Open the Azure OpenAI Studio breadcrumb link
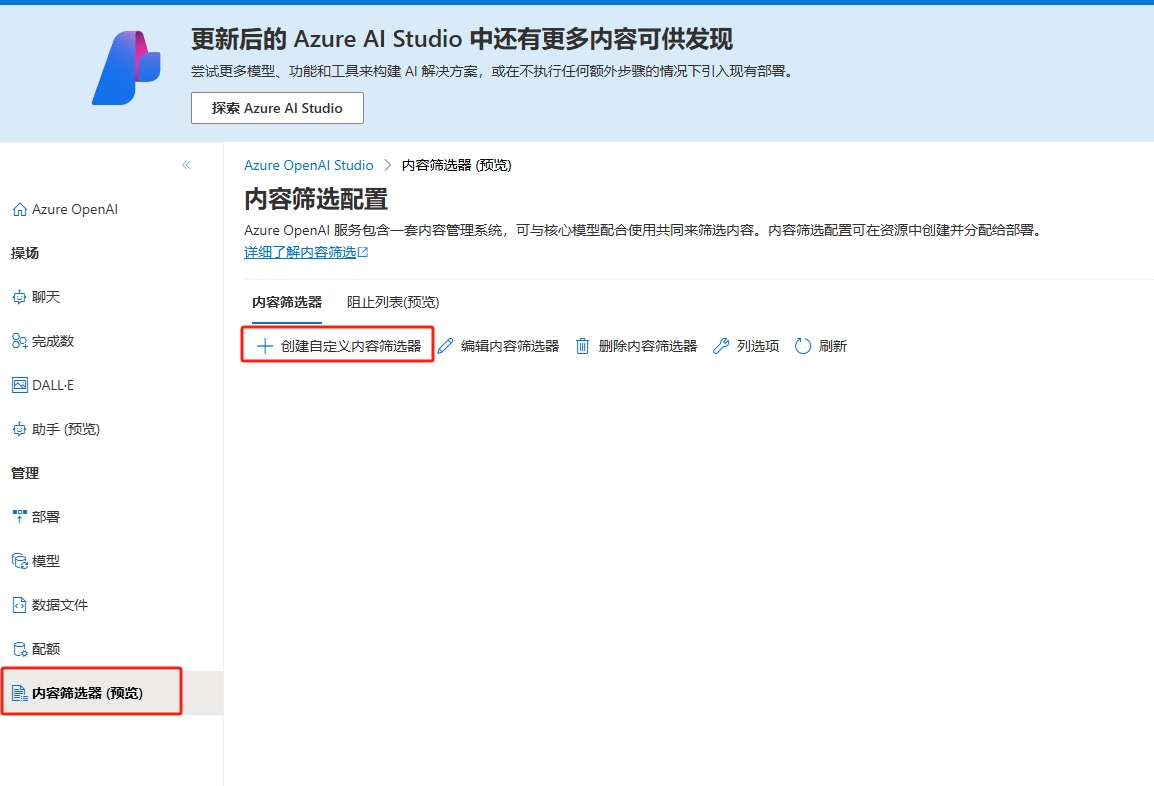The image size is (1154, 786). click(x=308, y=166)
